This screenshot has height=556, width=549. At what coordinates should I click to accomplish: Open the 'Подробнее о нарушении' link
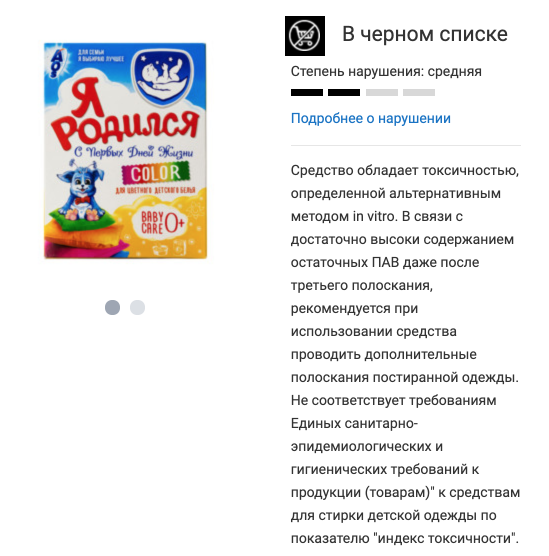click(x=371, y=118)
